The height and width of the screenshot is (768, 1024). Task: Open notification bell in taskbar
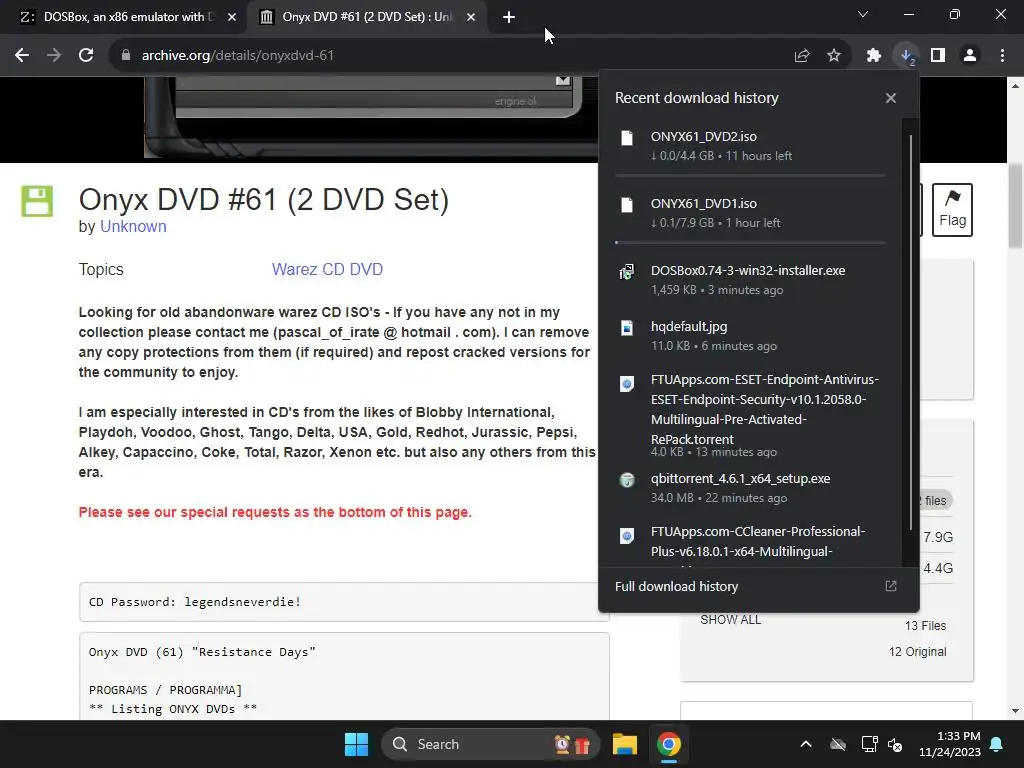tap(997, 744)
